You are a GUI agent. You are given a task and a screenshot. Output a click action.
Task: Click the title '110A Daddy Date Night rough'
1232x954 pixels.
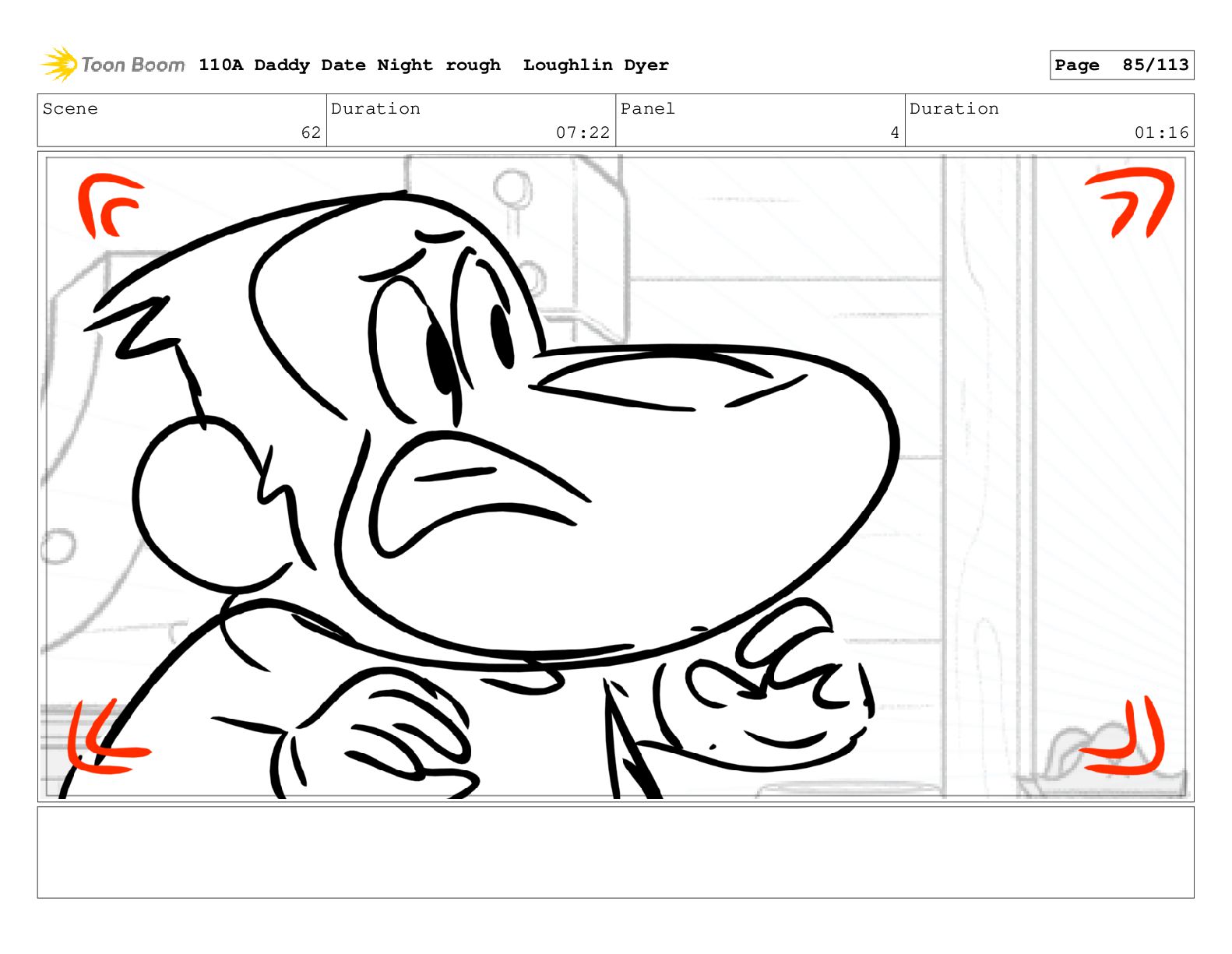[350, 65]
